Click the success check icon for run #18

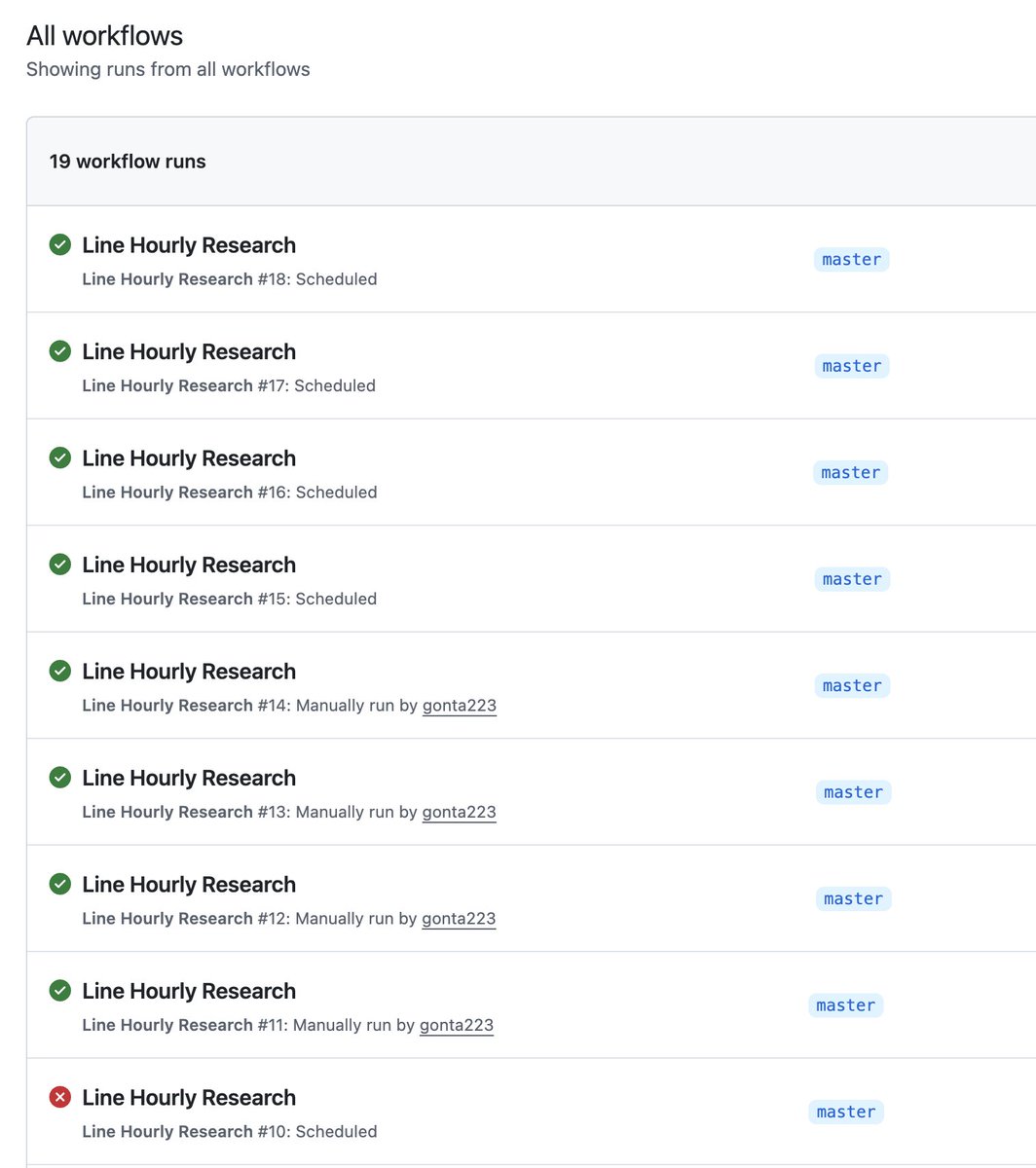click(60, 245)
